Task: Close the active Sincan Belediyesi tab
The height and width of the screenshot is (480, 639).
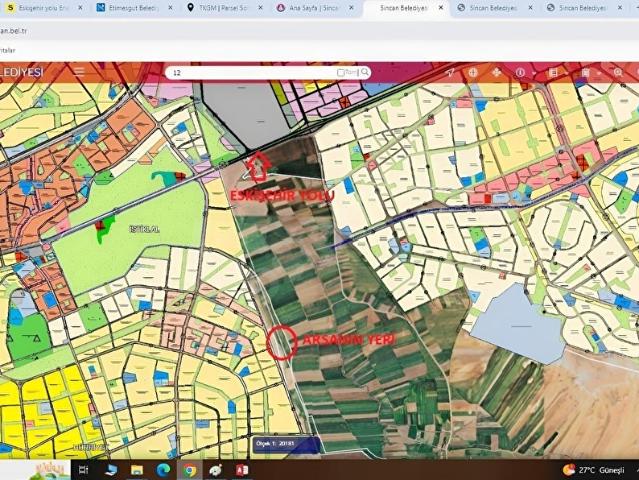Action: click(x=441, y=8)
